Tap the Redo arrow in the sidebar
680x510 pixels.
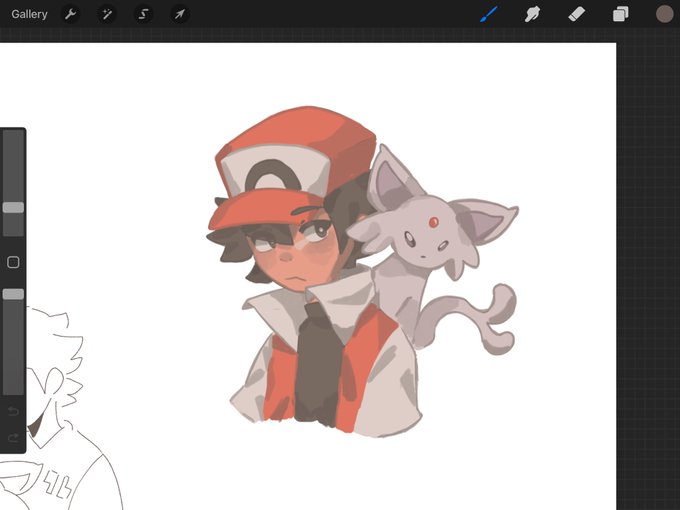coord(13,438)
